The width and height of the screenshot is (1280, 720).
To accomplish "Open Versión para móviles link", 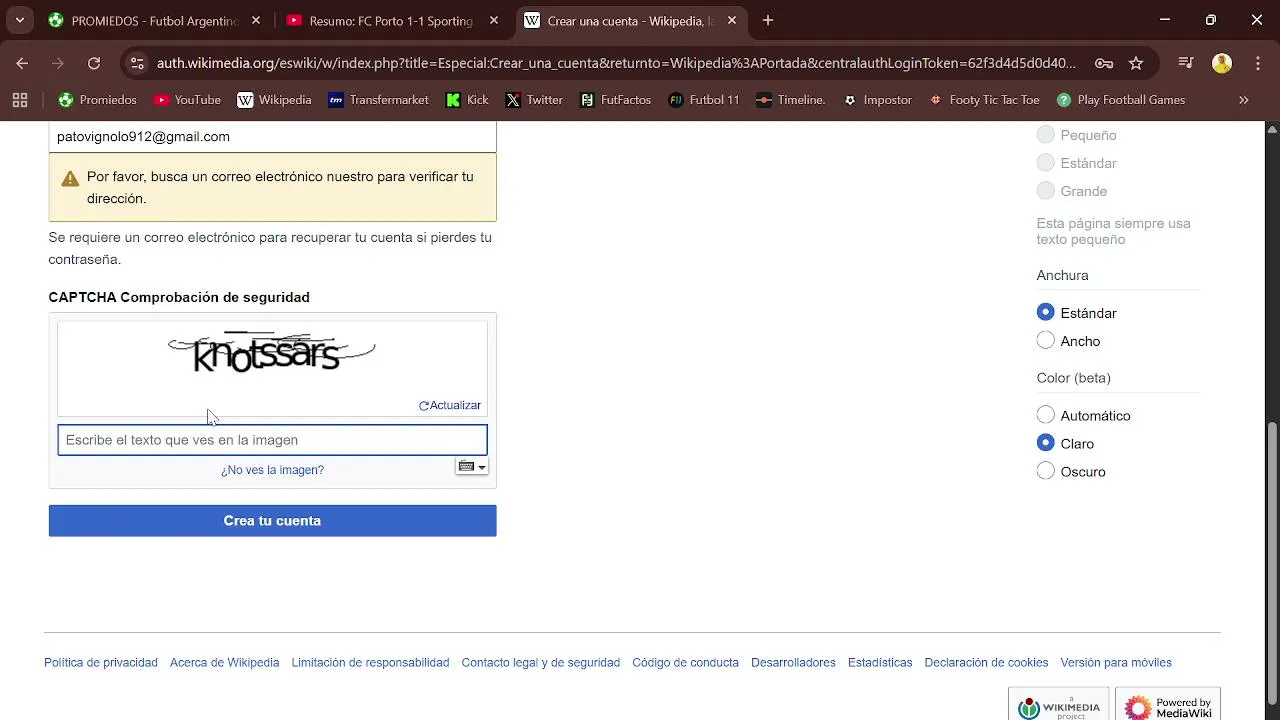I will click(1116, 663).
